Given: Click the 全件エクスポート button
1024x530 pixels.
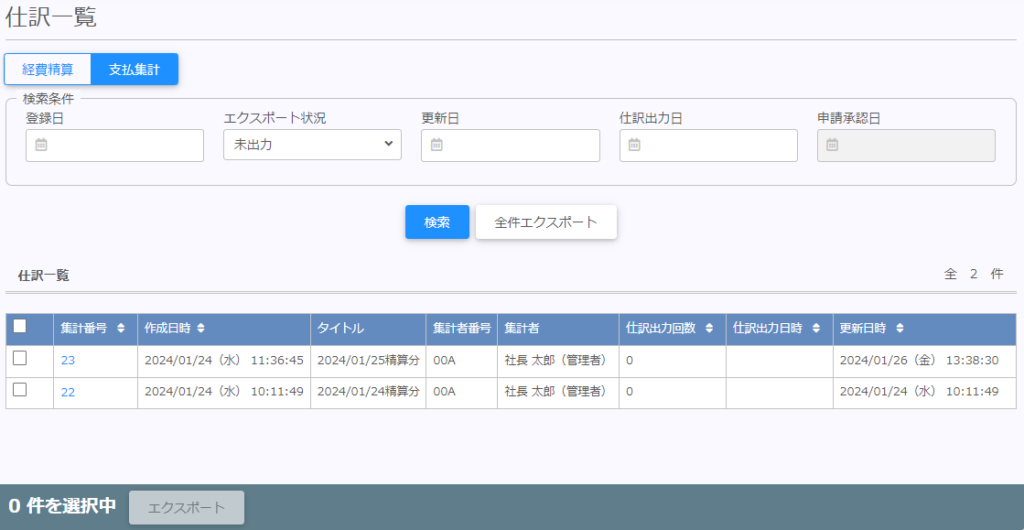Looking at the screenshot, I should tap(546, 222).
